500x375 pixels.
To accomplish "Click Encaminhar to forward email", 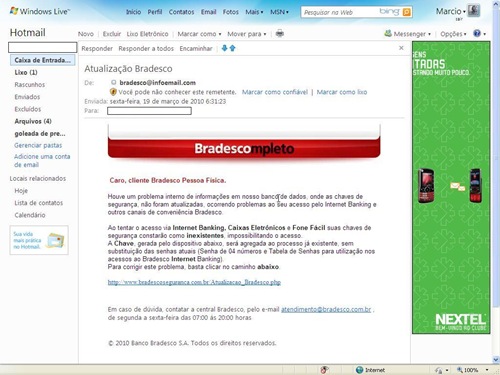I will coord(196,49).
